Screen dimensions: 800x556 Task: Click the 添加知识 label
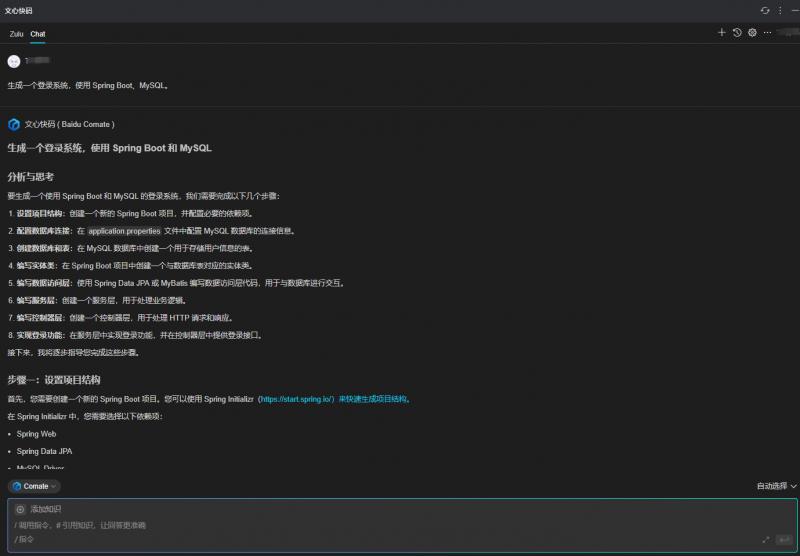[x=45, y=509]
